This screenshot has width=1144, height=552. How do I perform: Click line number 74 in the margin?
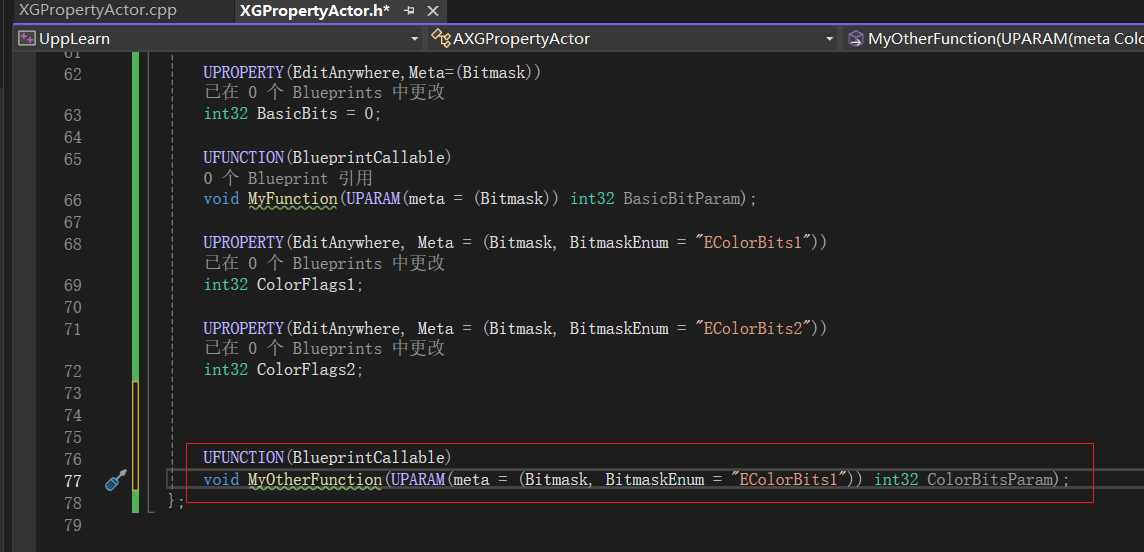pyautogui.click(x=73, y=416)
